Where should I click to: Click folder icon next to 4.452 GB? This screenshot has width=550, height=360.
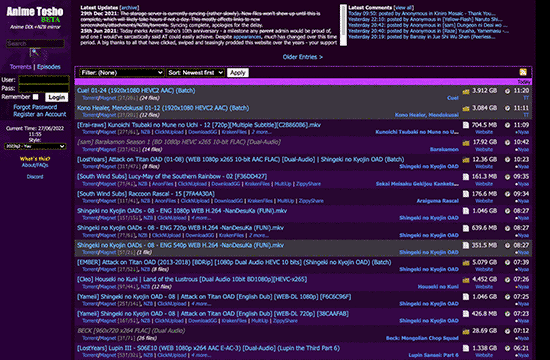pyautogui.click(x=466, y=280)
